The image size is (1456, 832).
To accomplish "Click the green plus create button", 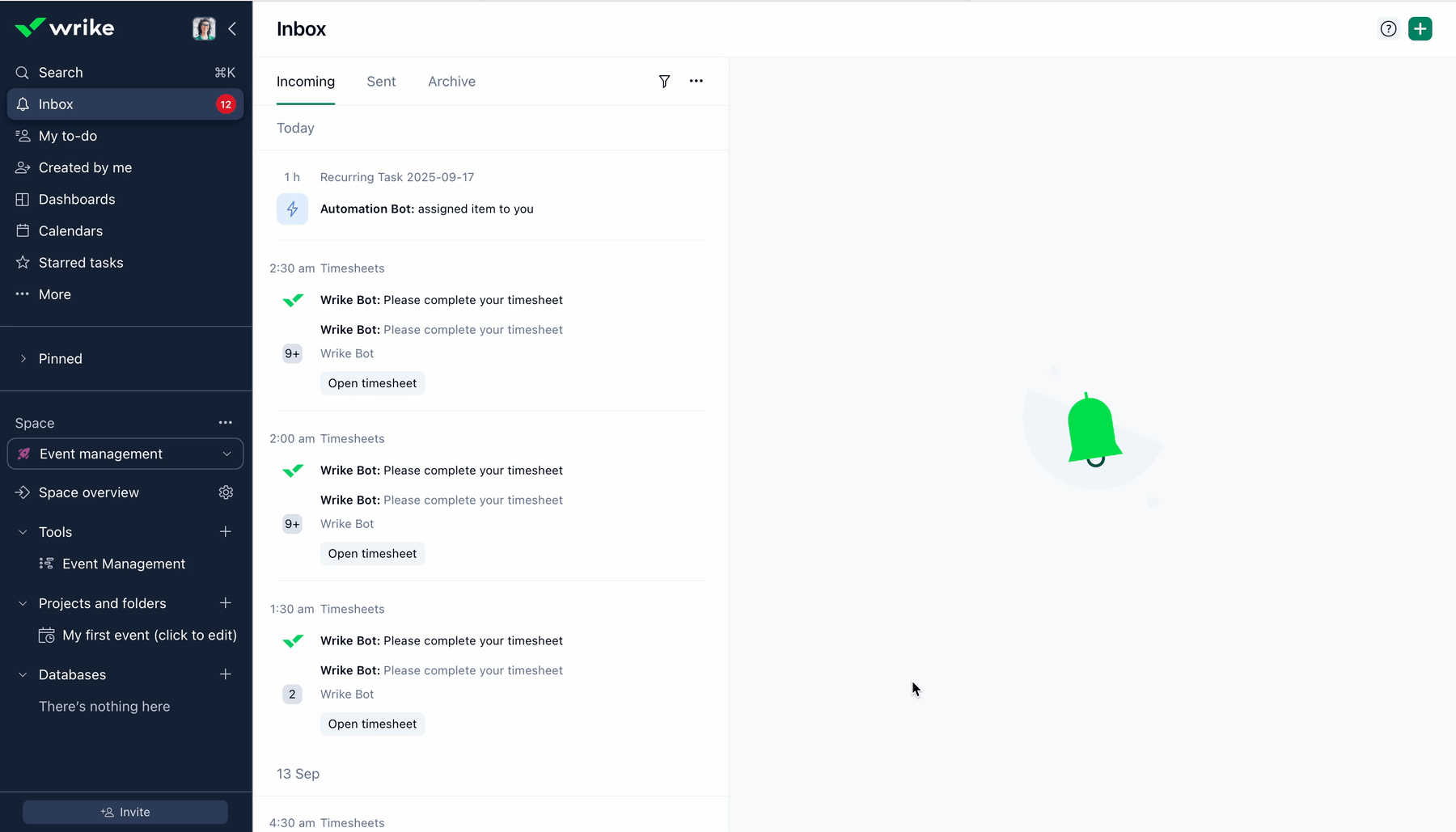I will click(x=1420, y=28).
